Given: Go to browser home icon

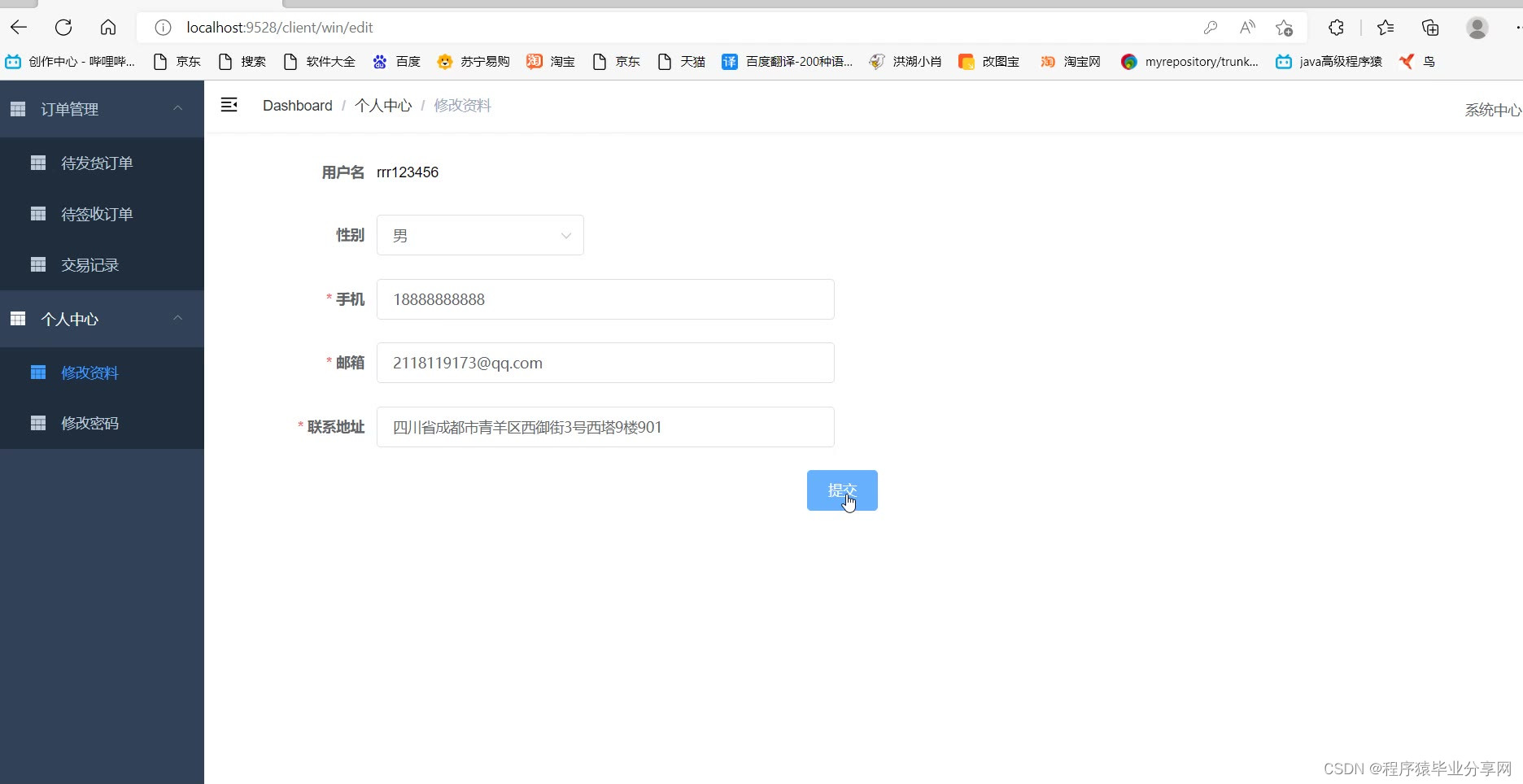Looking at the screenshot, I should click(x=108, y=27).
